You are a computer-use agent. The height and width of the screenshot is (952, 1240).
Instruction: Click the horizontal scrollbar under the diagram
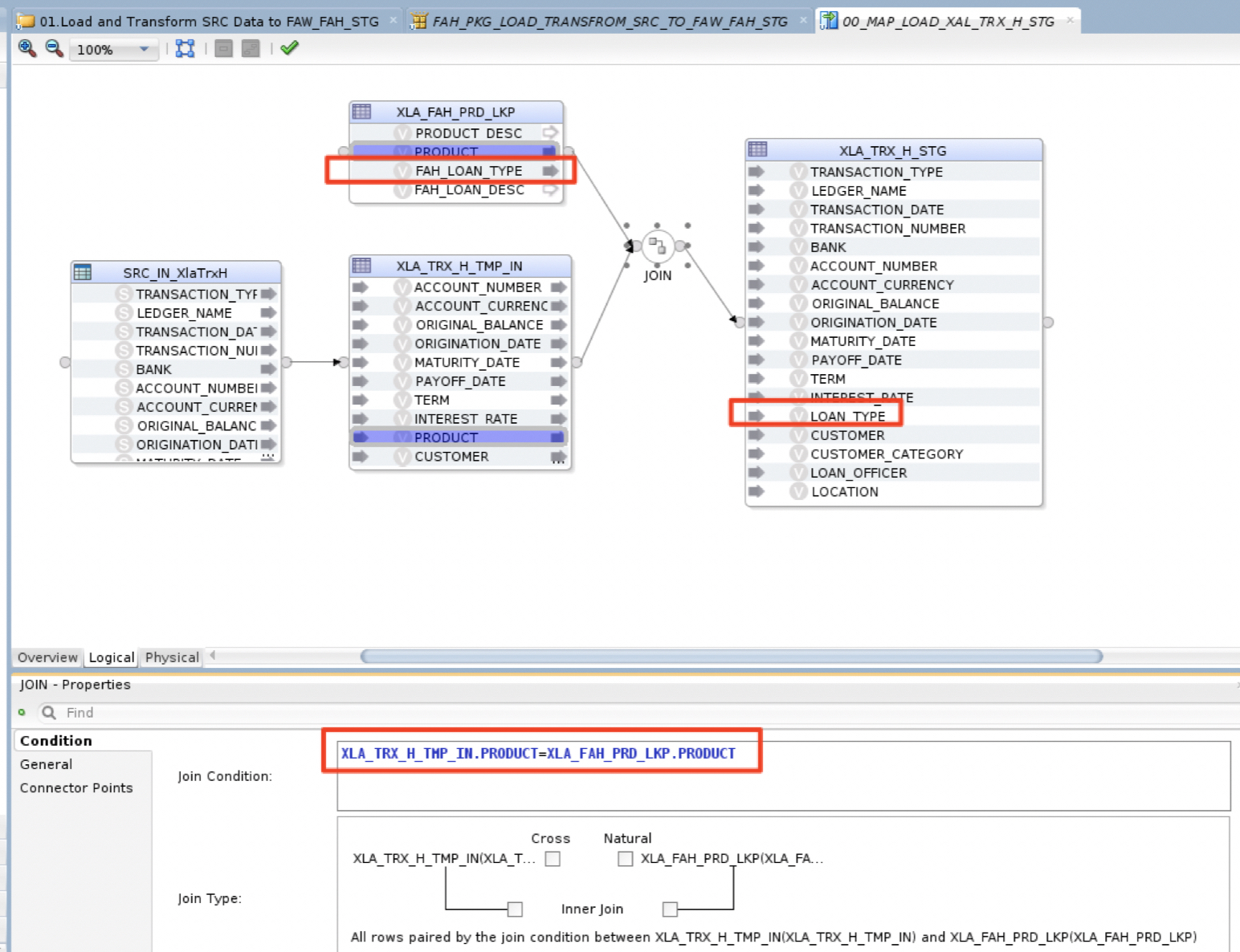click(731, 657)
